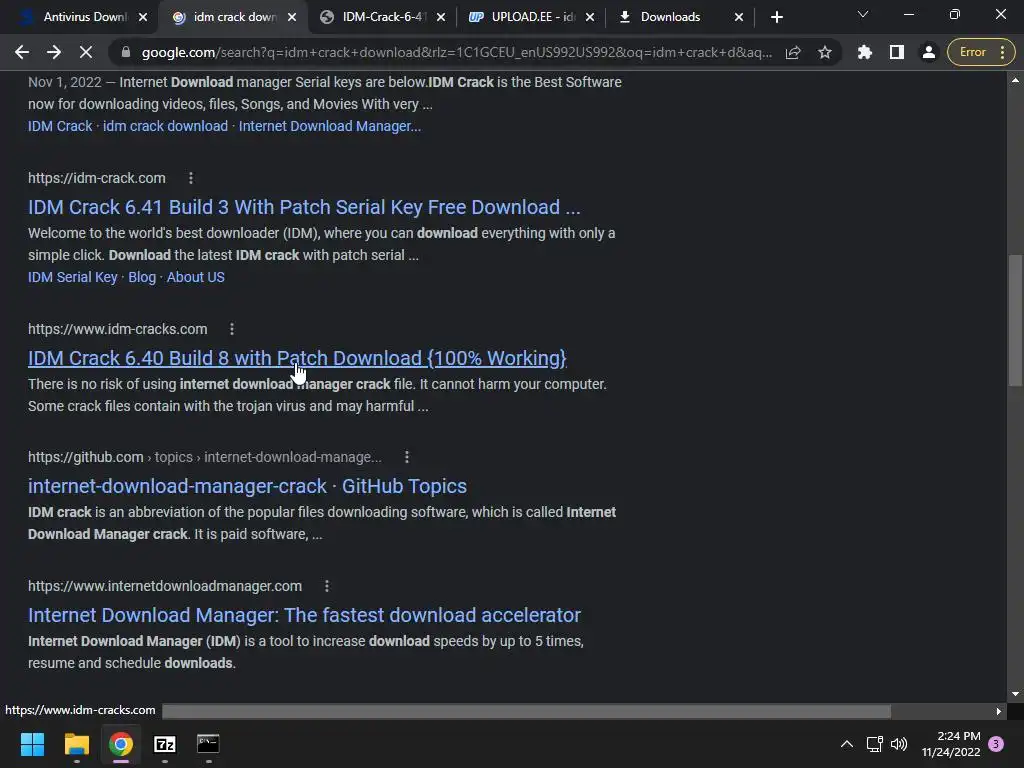Screen dimensions: 1024x768
Task: Share this page icon in address bar
Action: 793,52
